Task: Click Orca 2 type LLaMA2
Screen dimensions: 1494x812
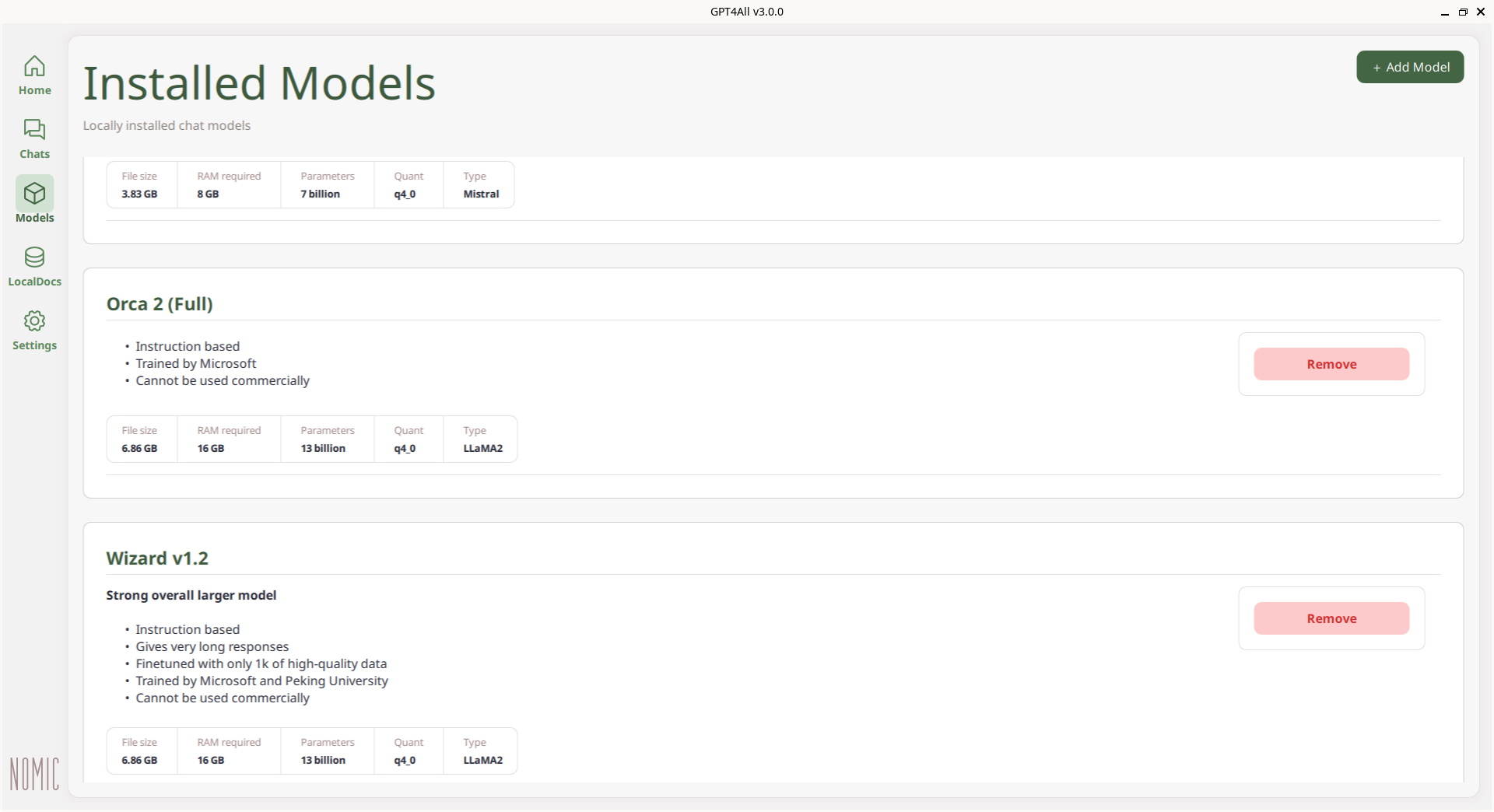Action: 483,448
